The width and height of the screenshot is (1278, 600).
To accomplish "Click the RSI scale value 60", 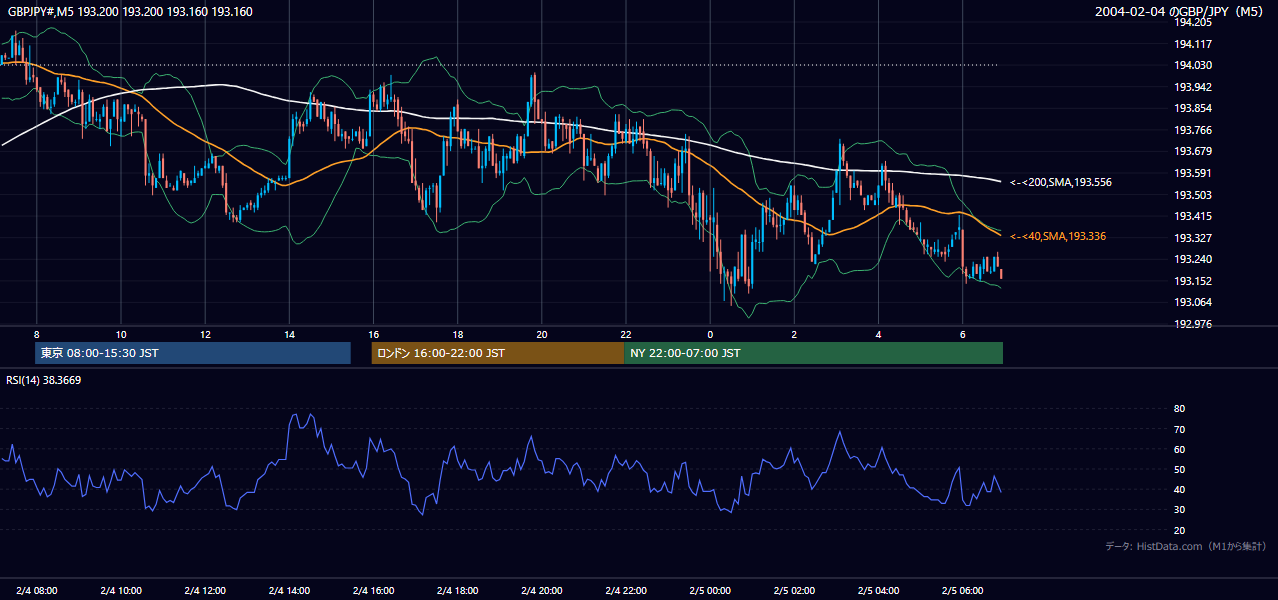I will coord(1179,449).
